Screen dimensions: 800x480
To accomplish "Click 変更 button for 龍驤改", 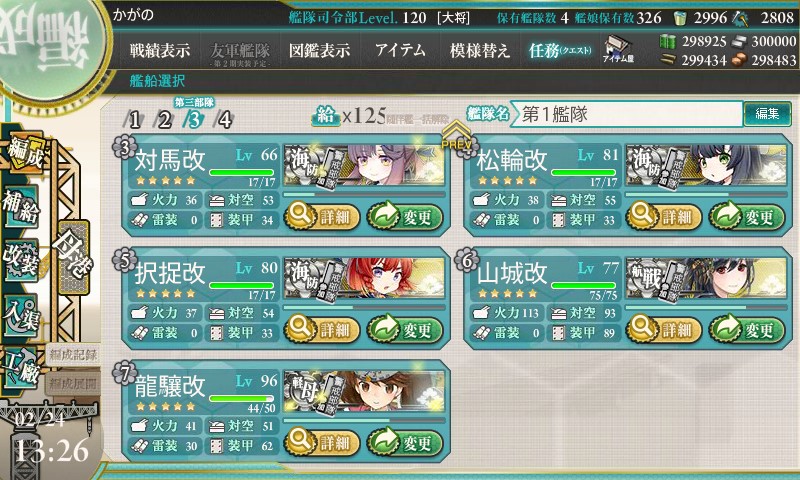I will click(x=405, y=443).
